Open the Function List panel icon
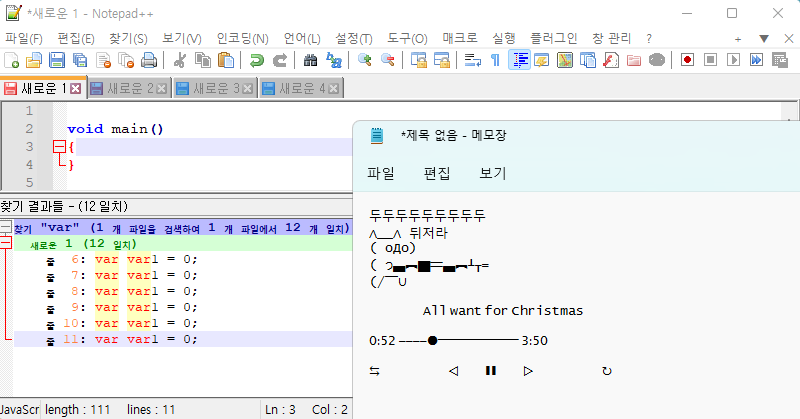 pos(611,60)
